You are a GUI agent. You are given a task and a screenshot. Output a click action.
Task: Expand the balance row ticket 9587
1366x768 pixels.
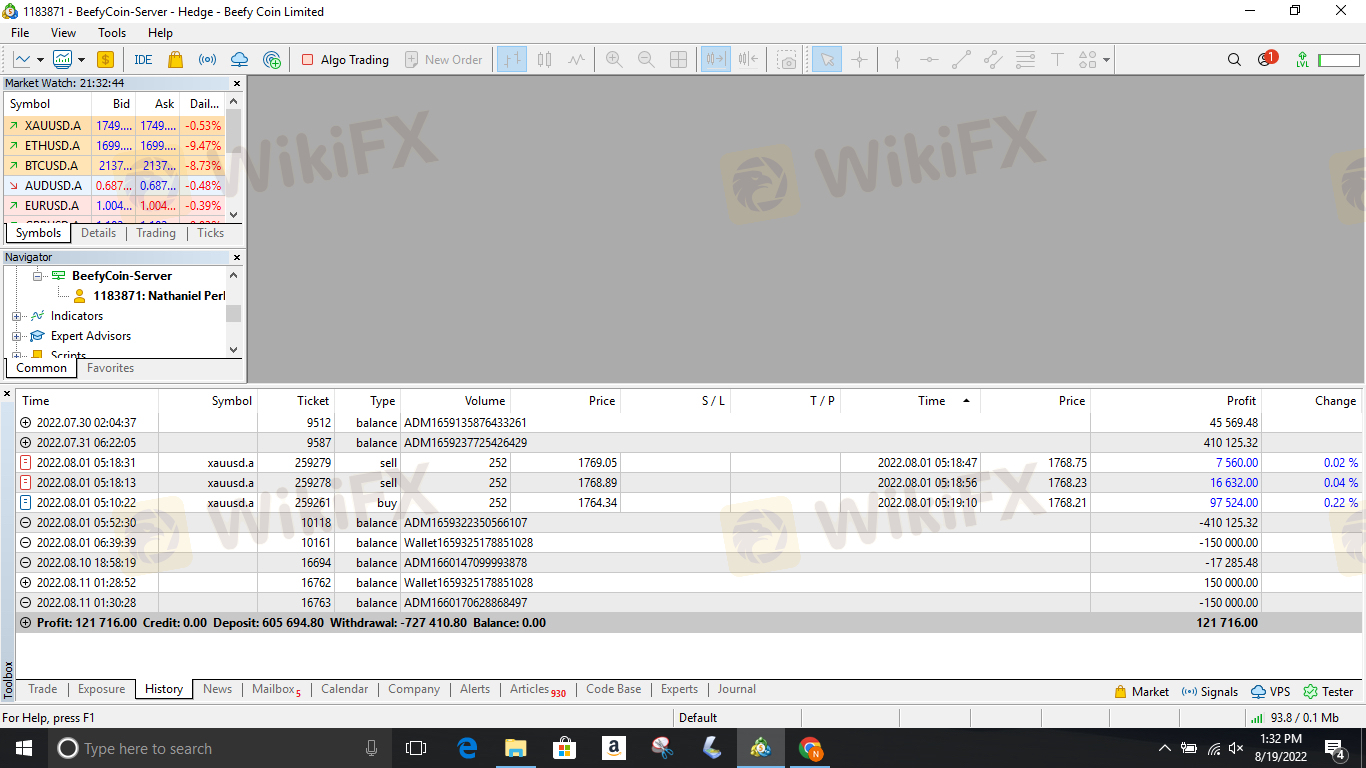click(25, 443)
